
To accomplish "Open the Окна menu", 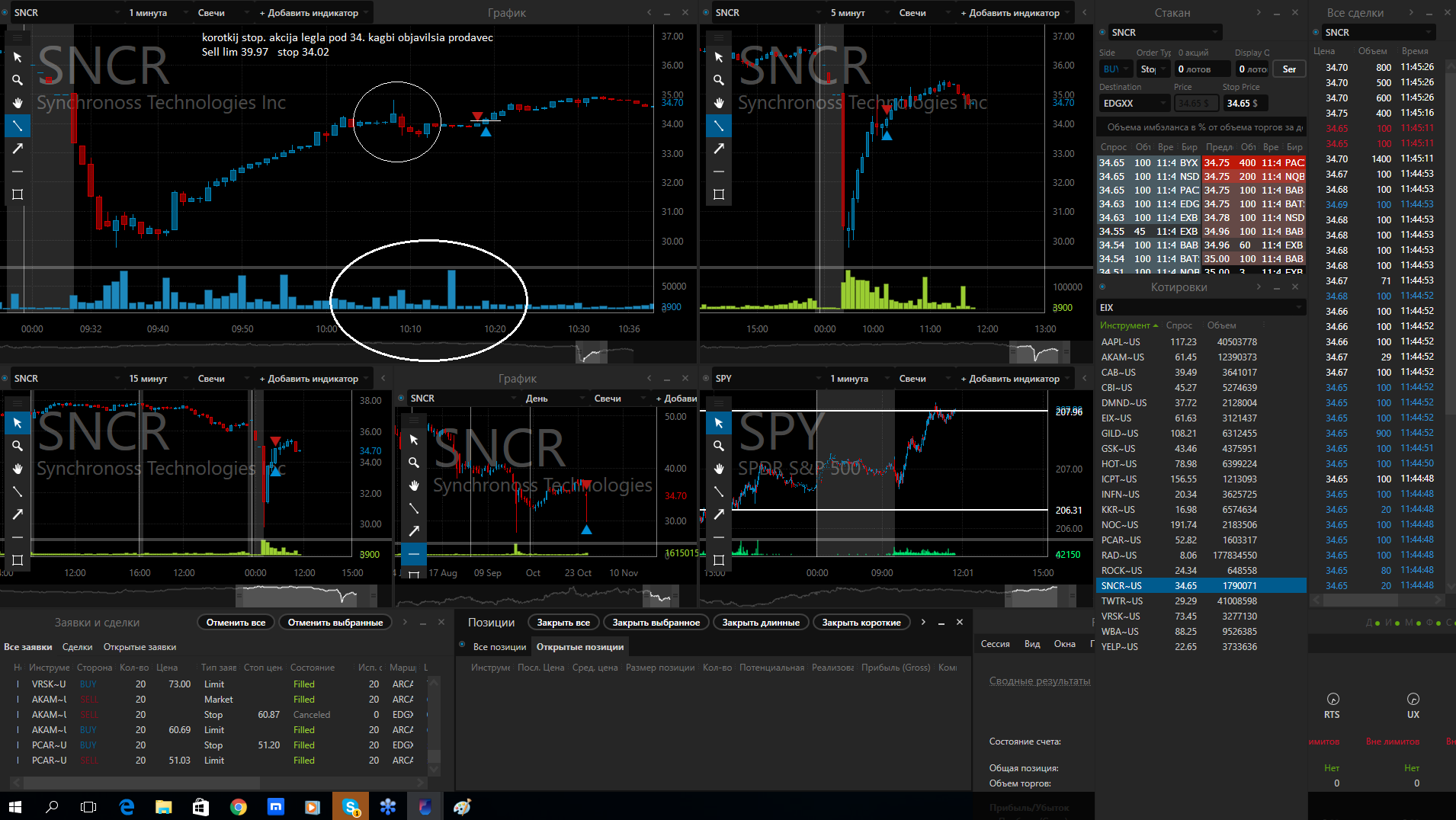I will pyautogui.click(x=1065, y=644).
